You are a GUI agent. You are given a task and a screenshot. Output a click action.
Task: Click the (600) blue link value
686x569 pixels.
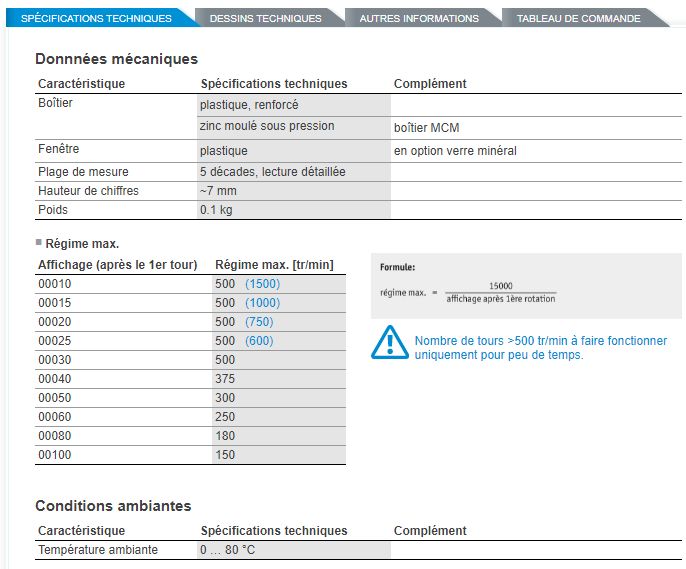pyautogui.click(x=259, y=341)
